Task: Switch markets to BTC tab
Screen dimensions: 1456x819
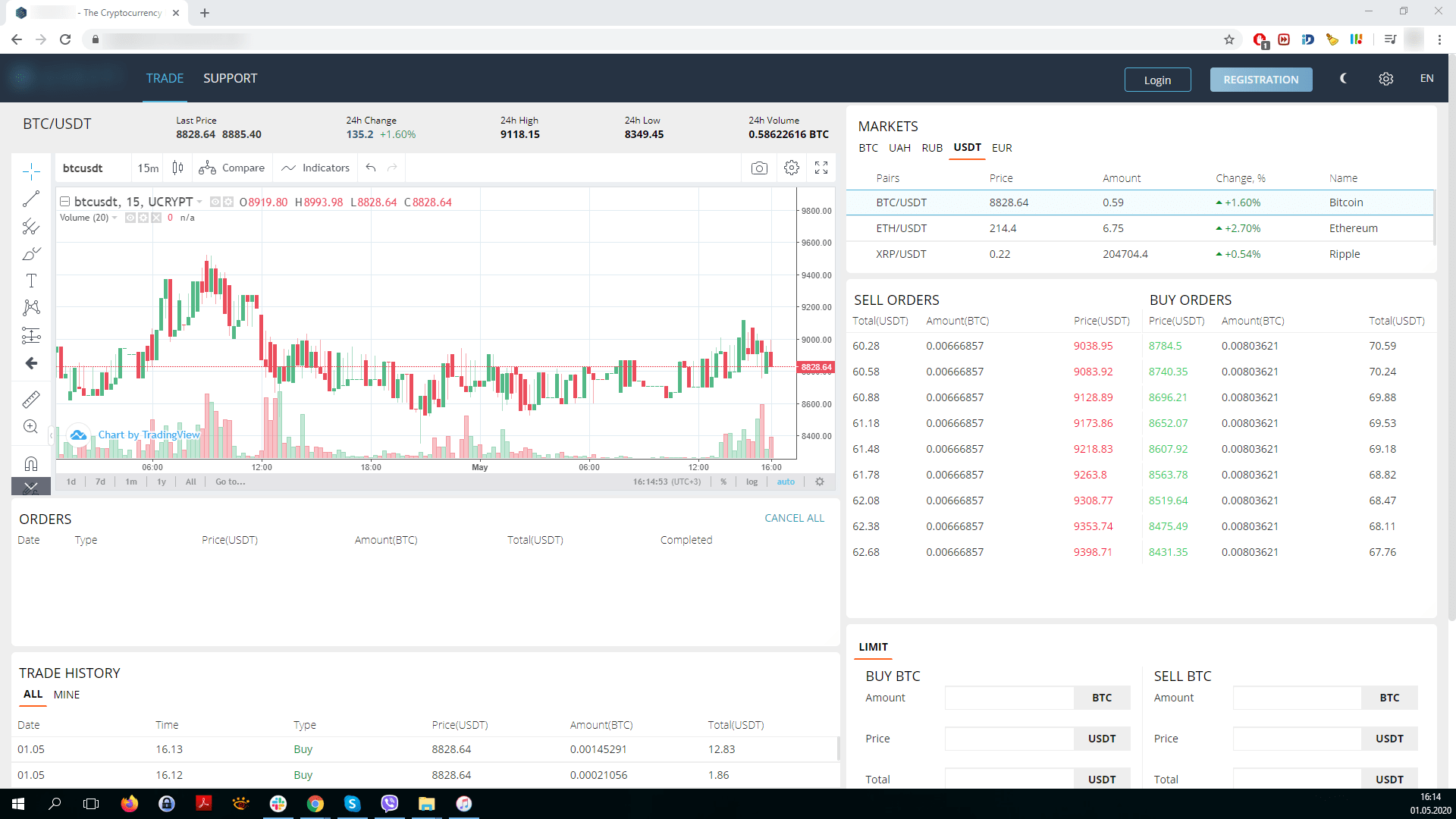Action: pyautogui.click(x=868, y=148)
